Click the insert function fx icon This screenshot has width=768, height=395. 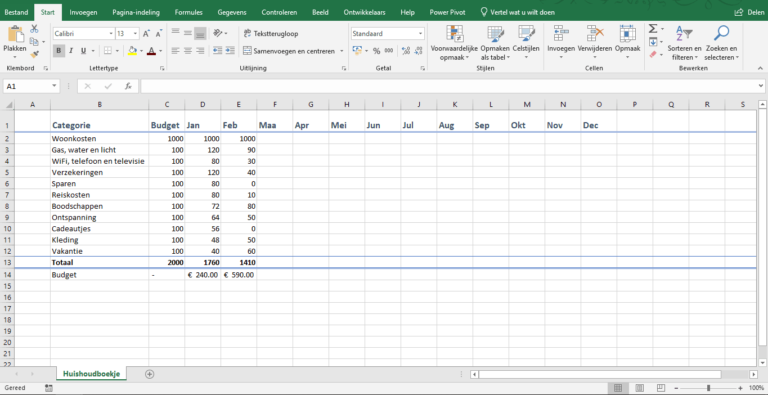click(x=128, y=86)
